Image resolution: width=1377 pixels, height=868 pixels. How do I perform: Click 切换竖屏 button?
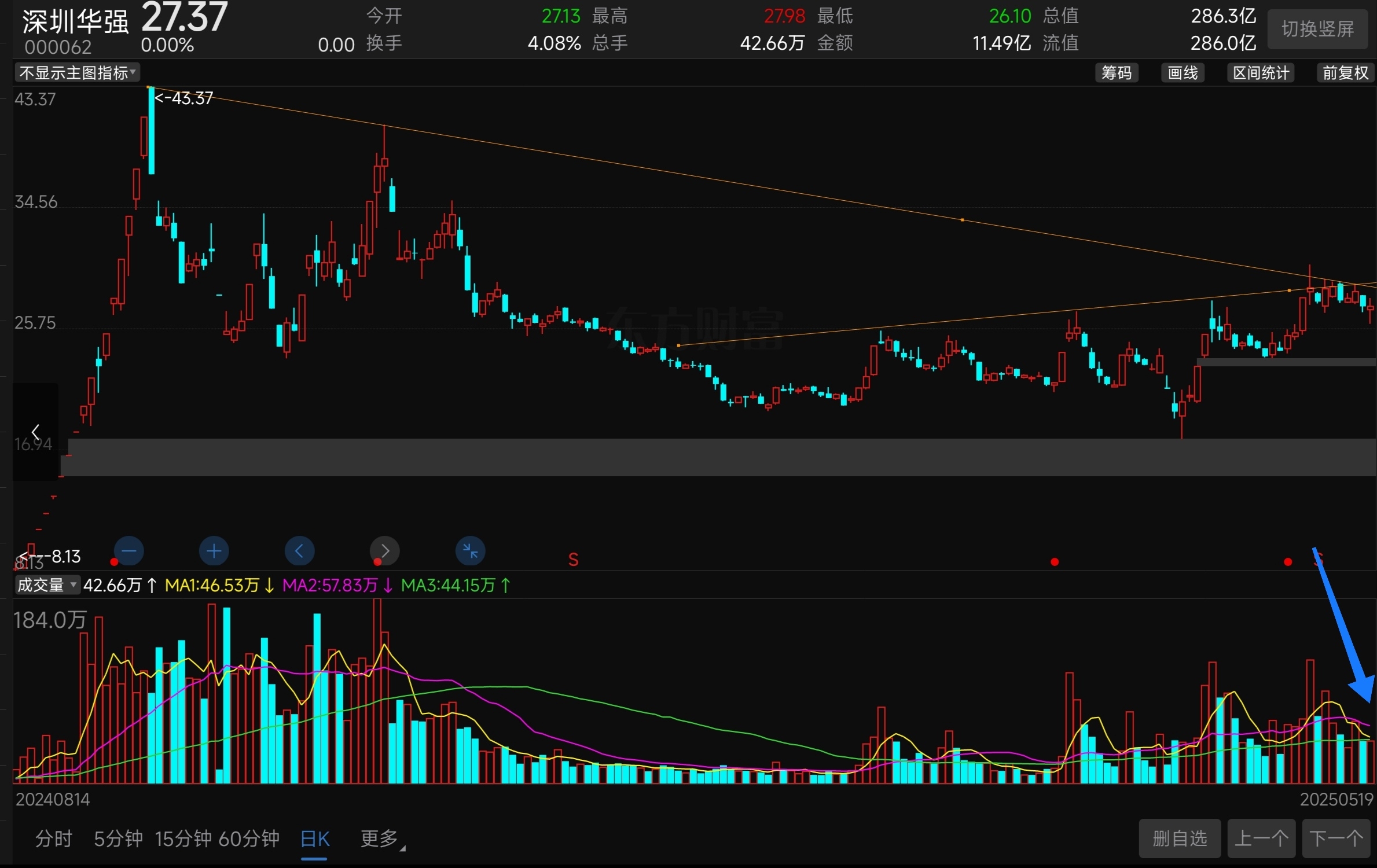pos(1318,29)
